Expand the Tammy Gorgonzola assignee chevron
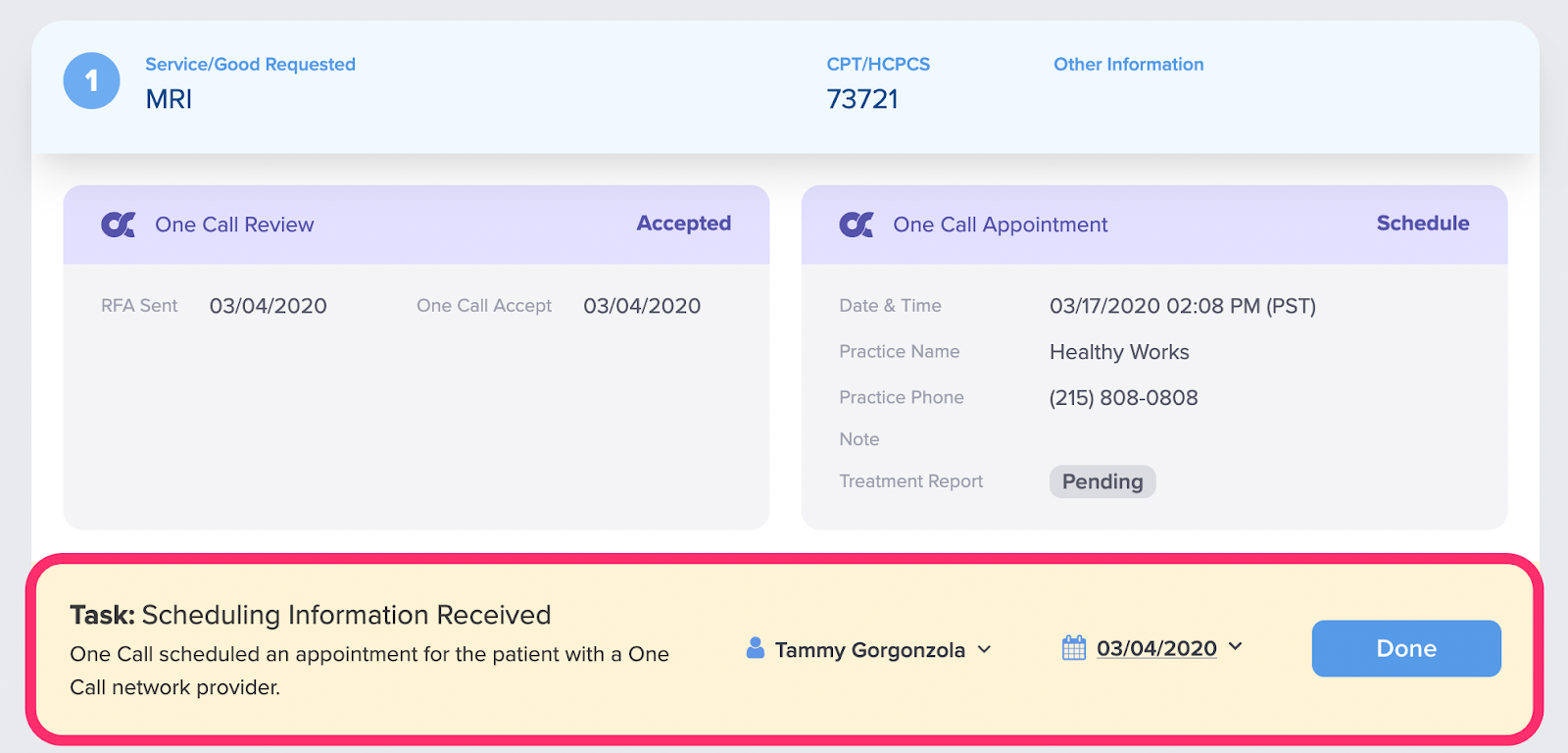This screenshot has width=1568, height=753. 985,649
